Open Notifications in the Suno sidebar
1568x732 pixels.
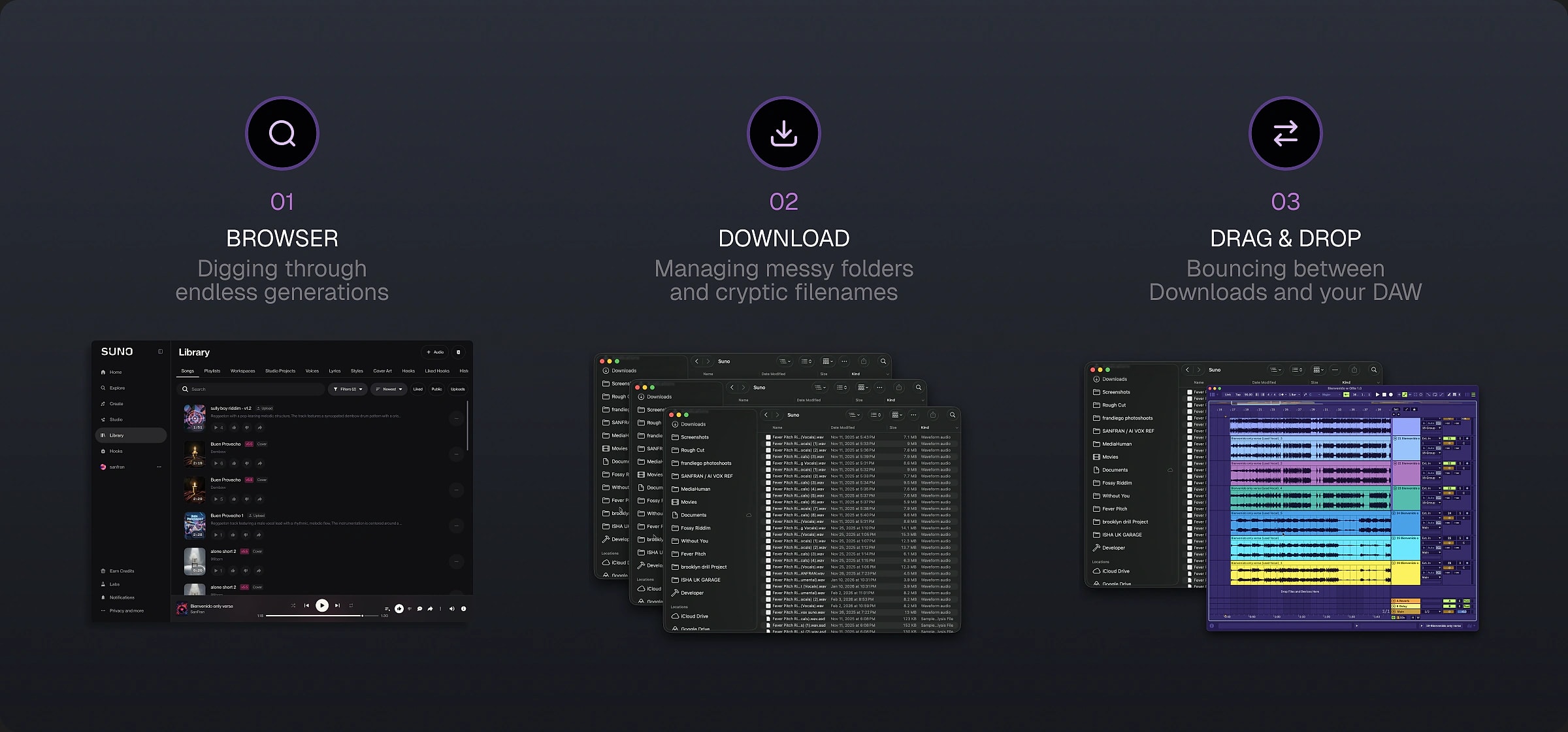[118, 597]
